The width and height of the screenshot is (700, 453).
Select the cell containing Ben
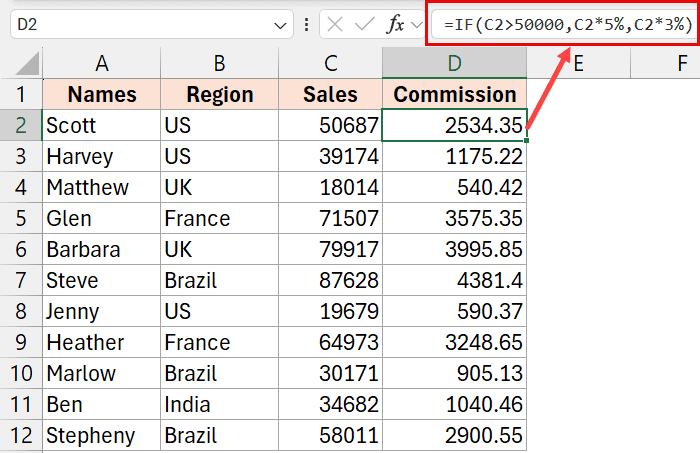pyautogui.click(x=102, y=404)
